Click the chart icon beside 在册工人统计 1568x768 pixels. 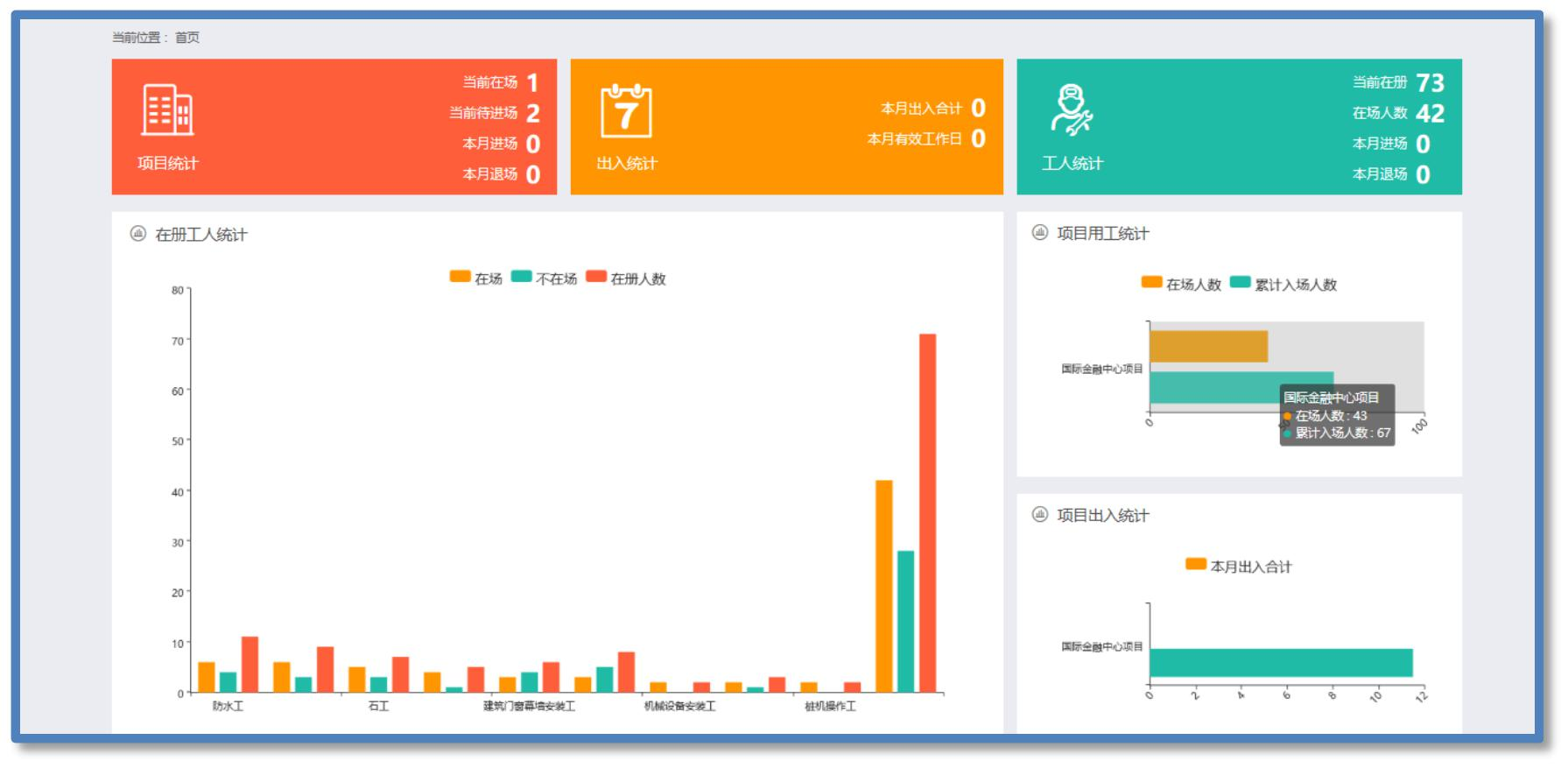pos(137,234)
